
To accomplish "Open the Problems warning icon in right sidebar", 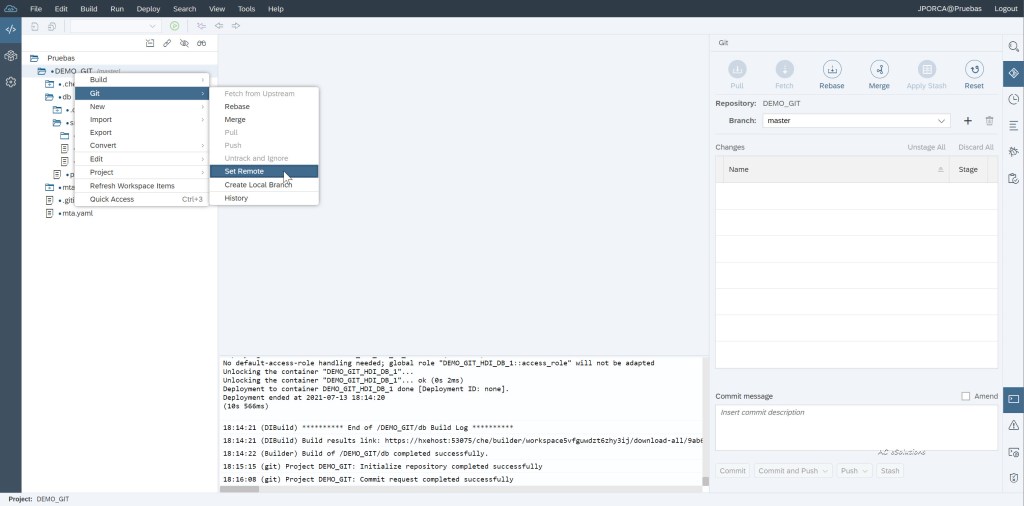I will point(1013,425).
